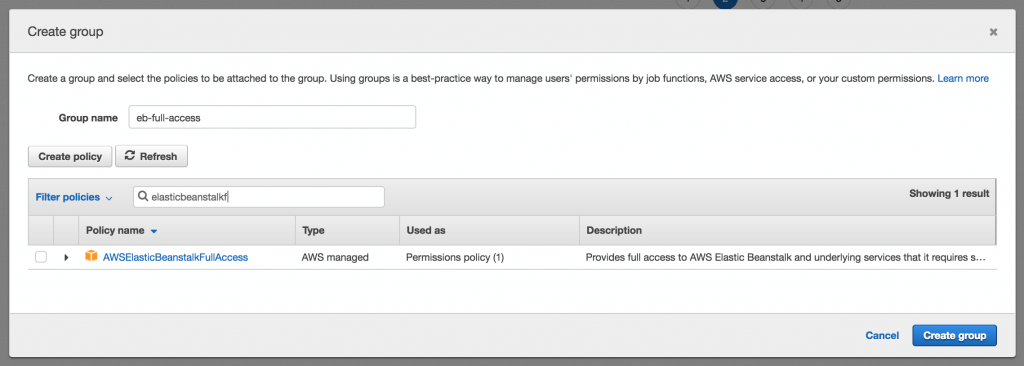Expand the AWSElasticBeanstalkFullAccess policy row
The image size is (1024, 366).
click(66, 258)
